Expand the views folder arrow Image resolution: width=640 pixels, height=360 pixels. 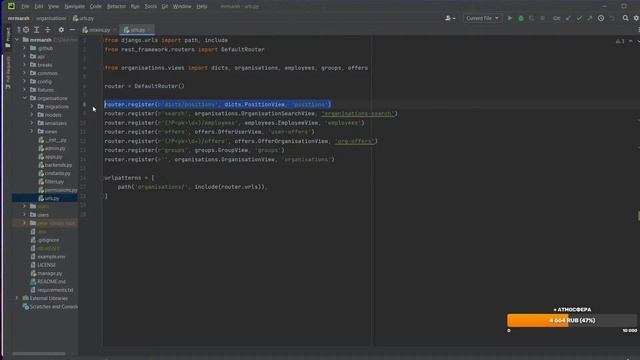[x=32, y=131]
